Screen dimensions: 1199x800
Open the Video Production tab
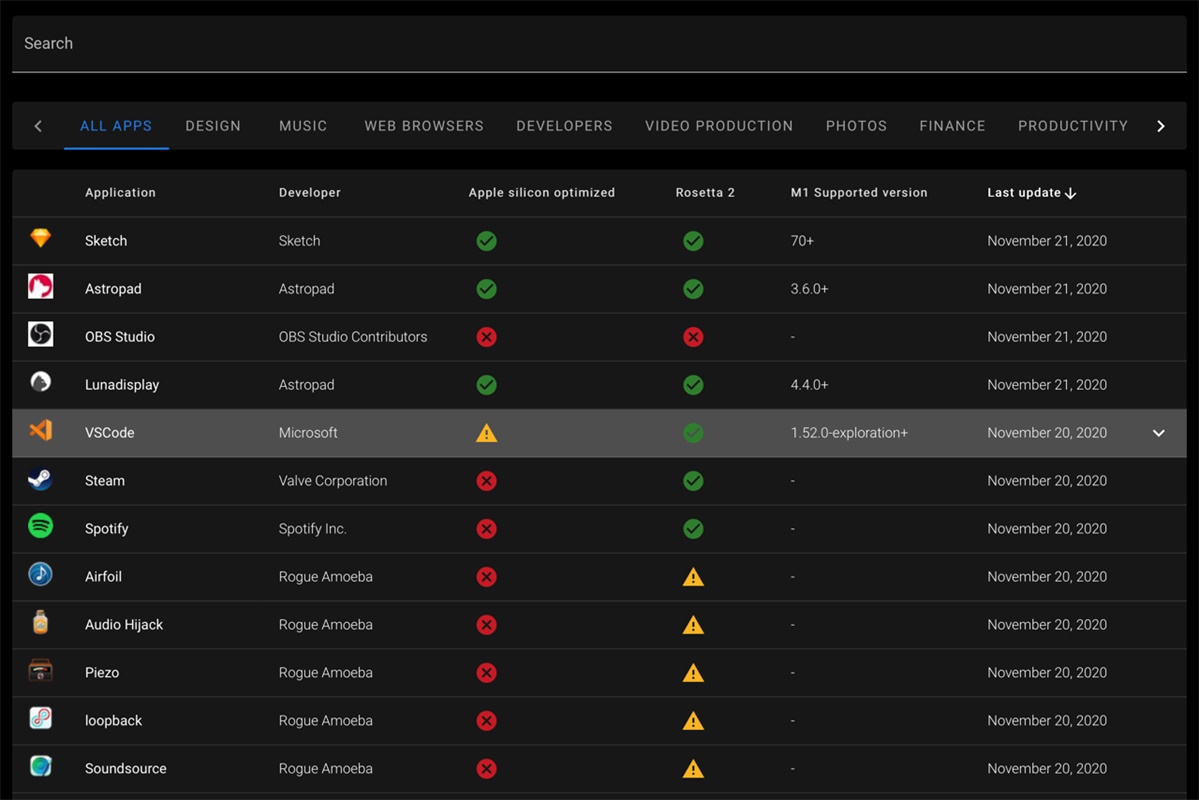719,126
